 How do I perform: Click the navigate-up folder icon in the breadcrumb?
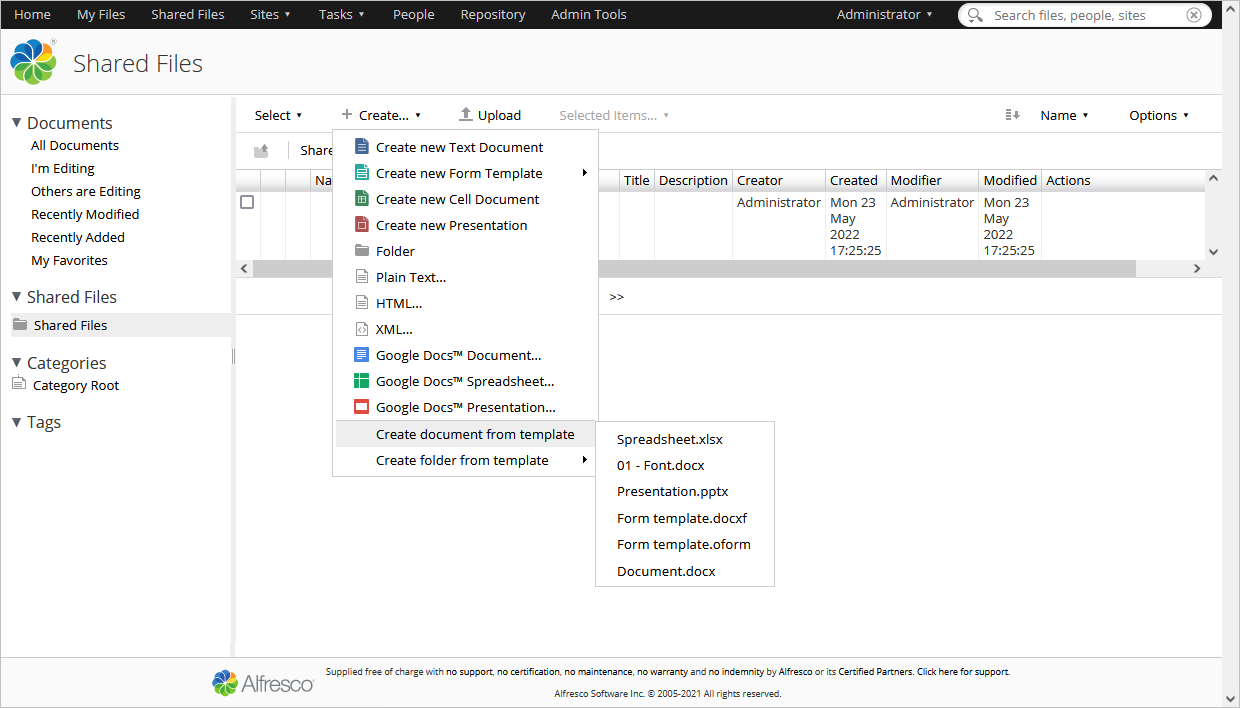[261, 151]
